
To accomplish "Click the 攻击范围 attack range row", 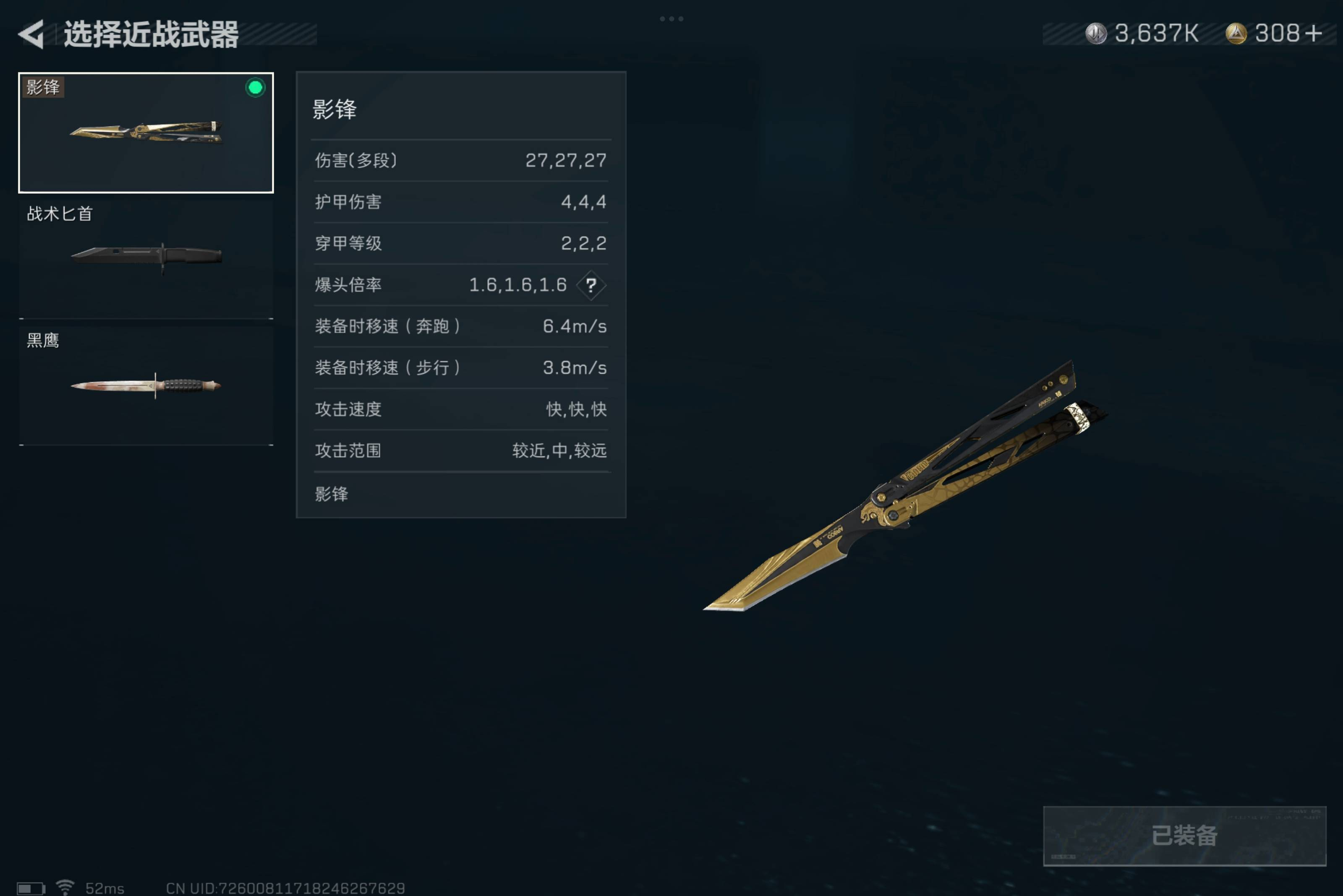I will 461,451.
